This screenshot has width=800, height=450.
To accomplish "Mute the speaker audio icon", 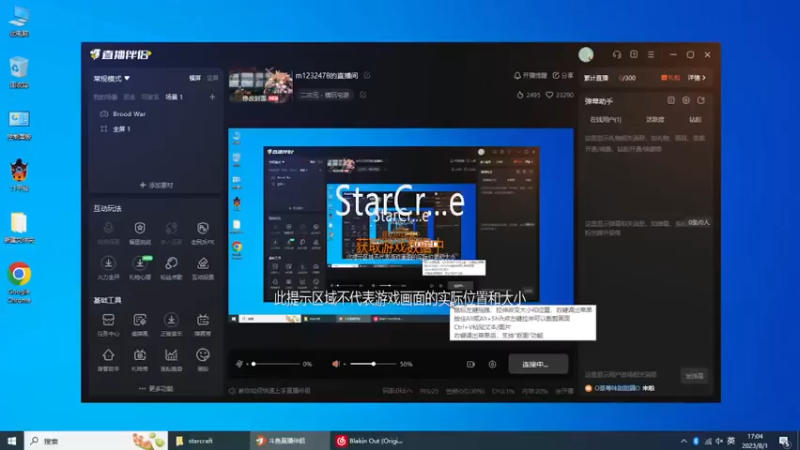I will [x=336, y=364].
